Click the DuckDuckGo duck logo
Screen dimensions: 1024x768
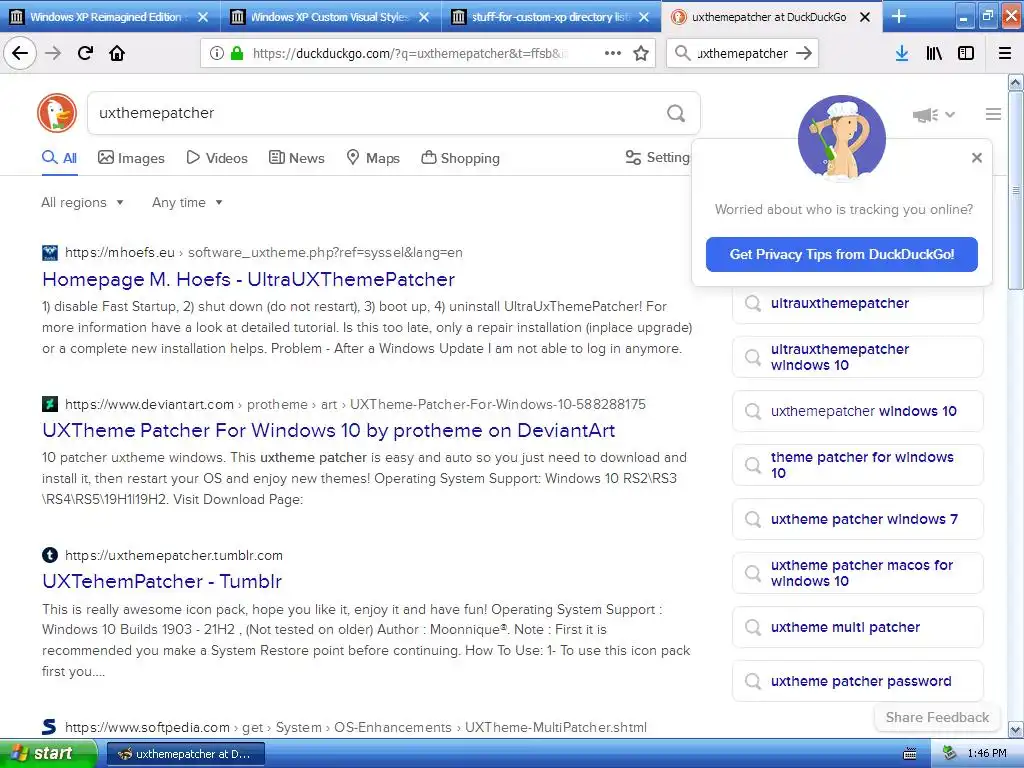click(x=57, y=112)
